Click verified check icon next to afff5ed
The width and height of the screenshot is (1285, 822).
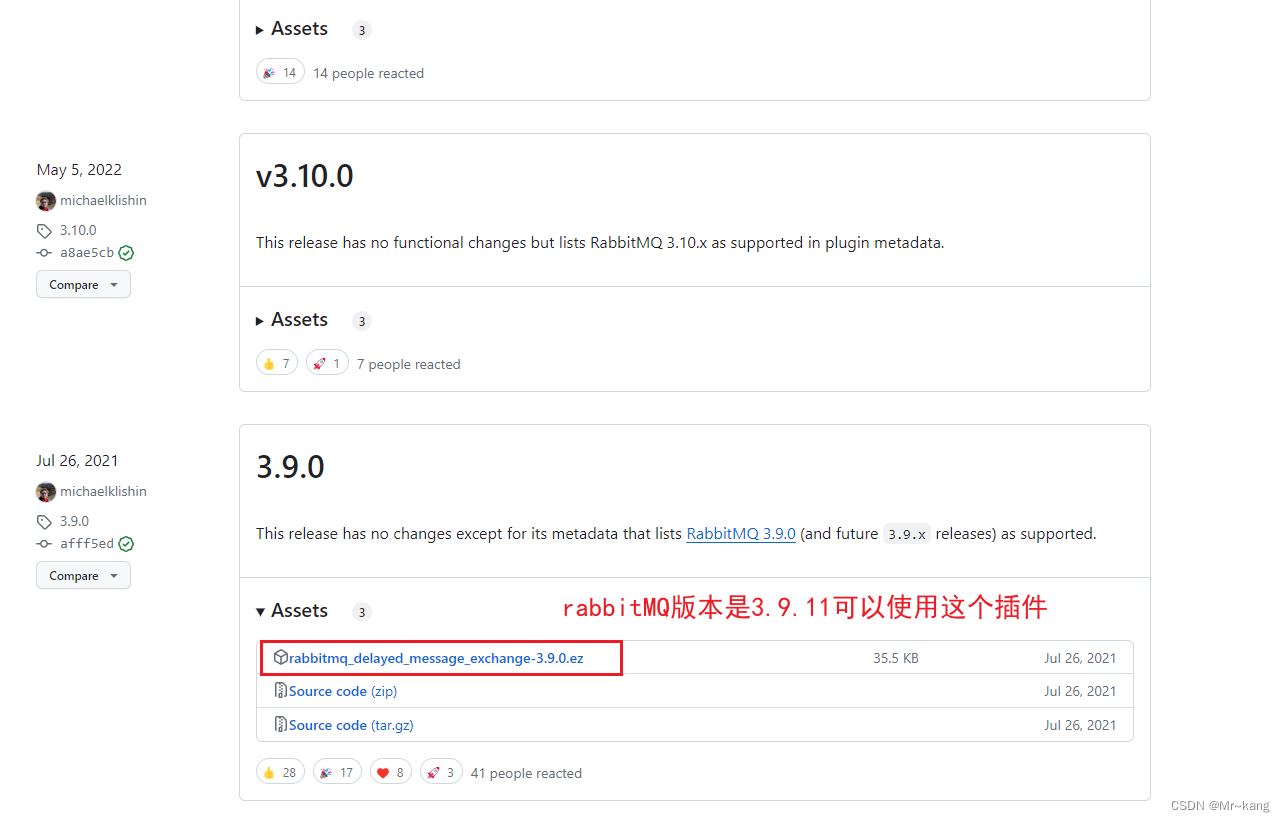[126, 544]
